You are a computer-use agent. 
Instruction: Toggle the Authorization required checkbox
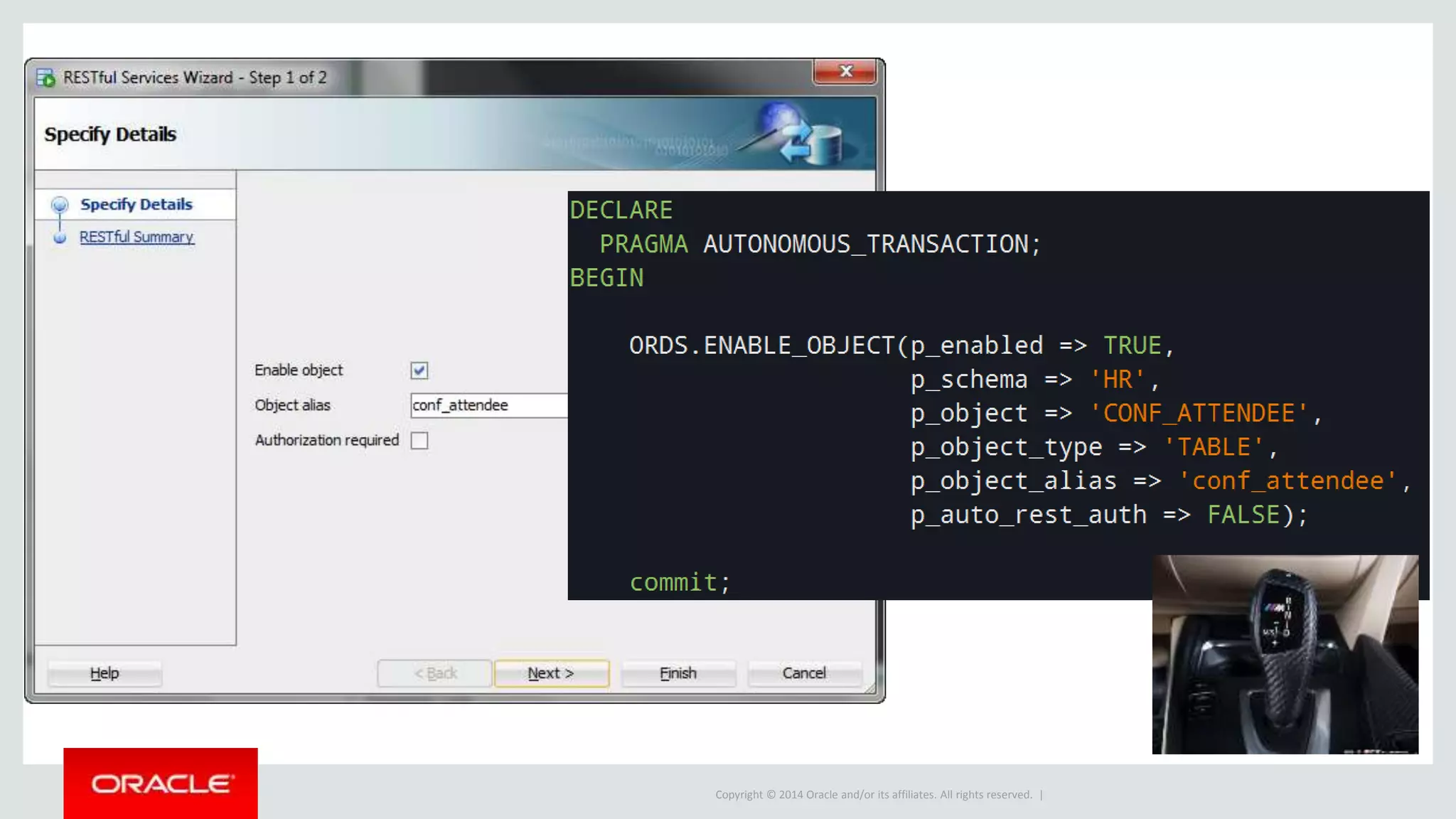(419, 441)
